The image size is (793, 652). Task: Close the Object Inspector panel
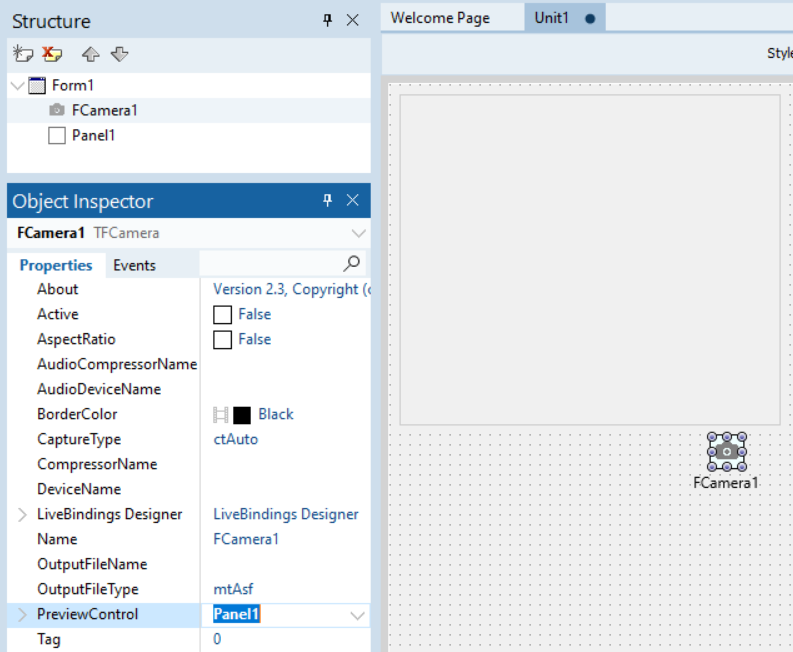point(353,200)
